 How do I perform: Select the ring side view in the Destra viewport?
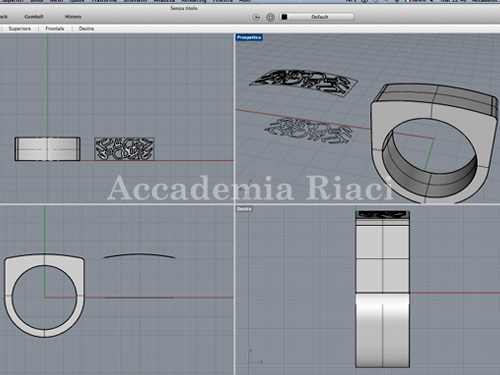(383, 289)
